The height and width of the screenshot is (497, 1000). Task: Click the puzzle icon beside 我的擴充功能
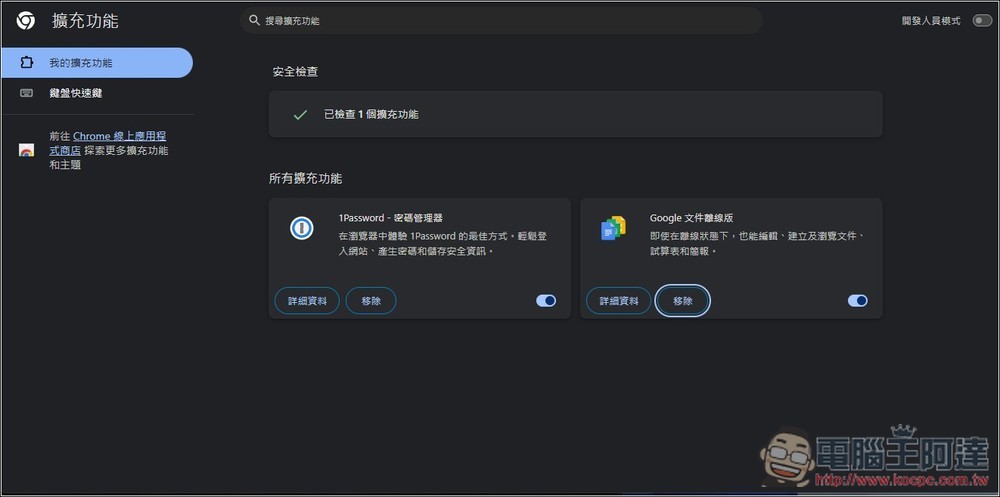26,63
